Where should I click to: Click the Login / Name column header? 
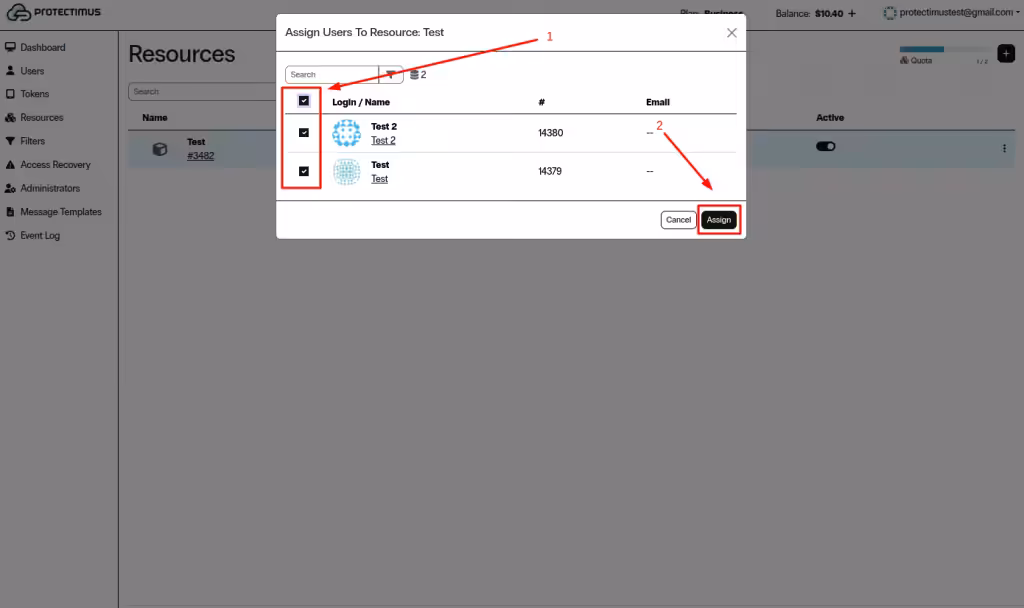click(x=360, y=102)
